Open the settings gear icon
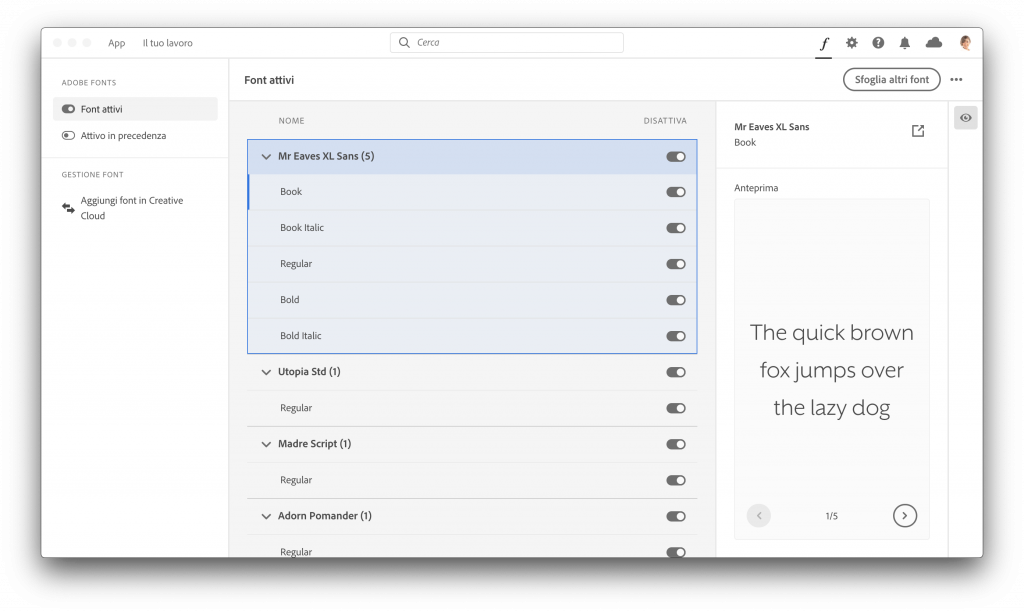 (x=852, y=42)
